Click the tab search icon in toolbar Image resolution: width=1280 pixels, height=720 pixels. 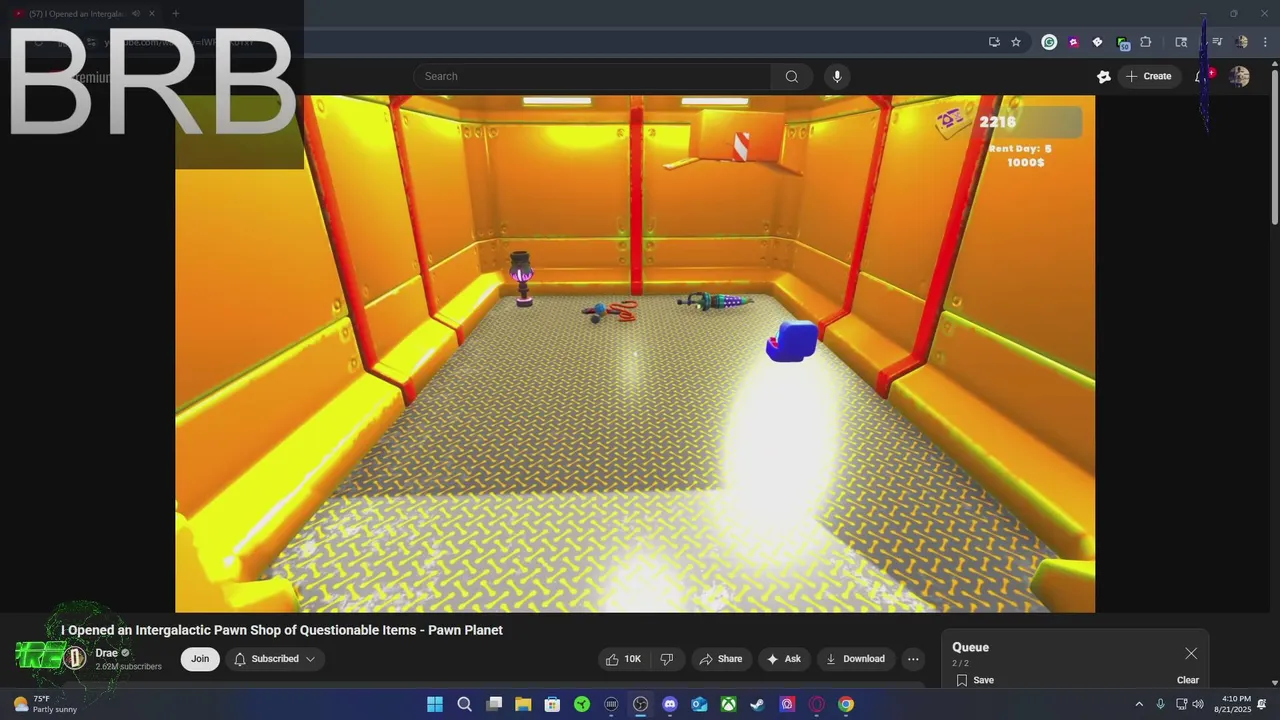click(1181, 42)
